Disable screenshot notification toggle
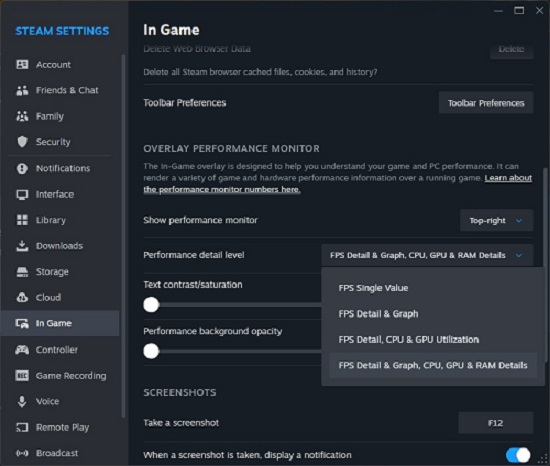 (x=518, y=455)
